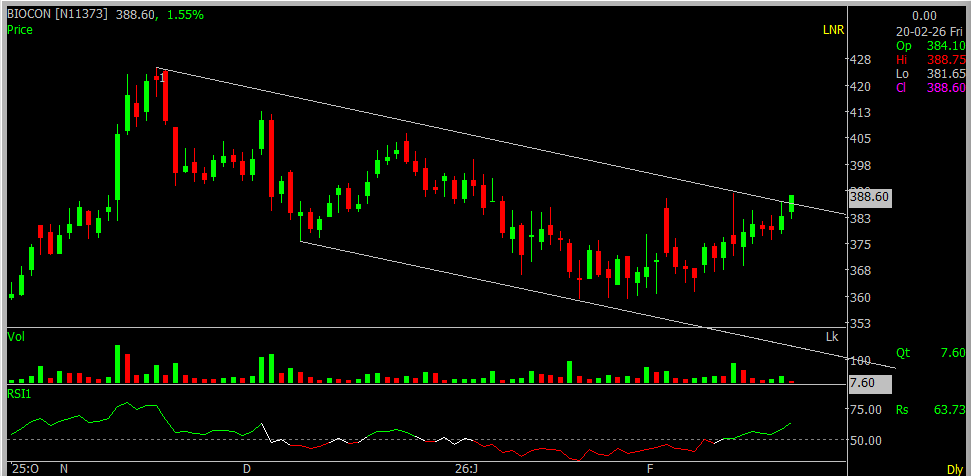Click the 75.00 RSI axis label
Screen dimensions: 971x476
[x=866, y=410]
